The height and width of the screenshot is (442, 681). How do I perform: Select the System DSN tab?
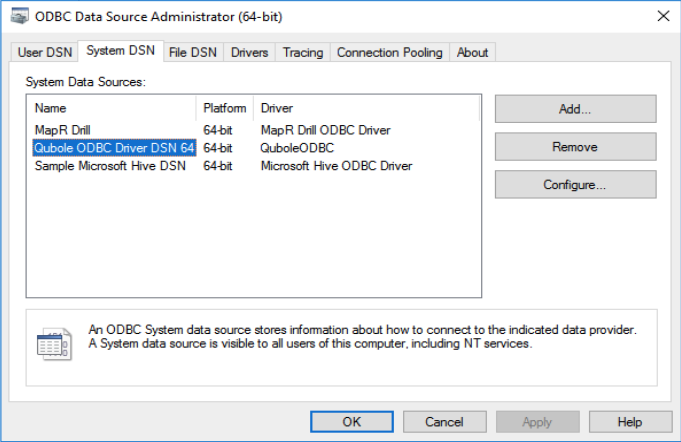120,51
